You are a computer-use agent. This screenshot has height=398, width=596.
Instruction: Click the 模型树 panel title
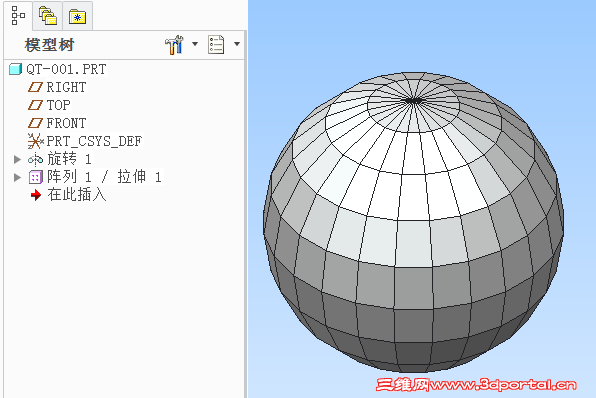[49, 45]
